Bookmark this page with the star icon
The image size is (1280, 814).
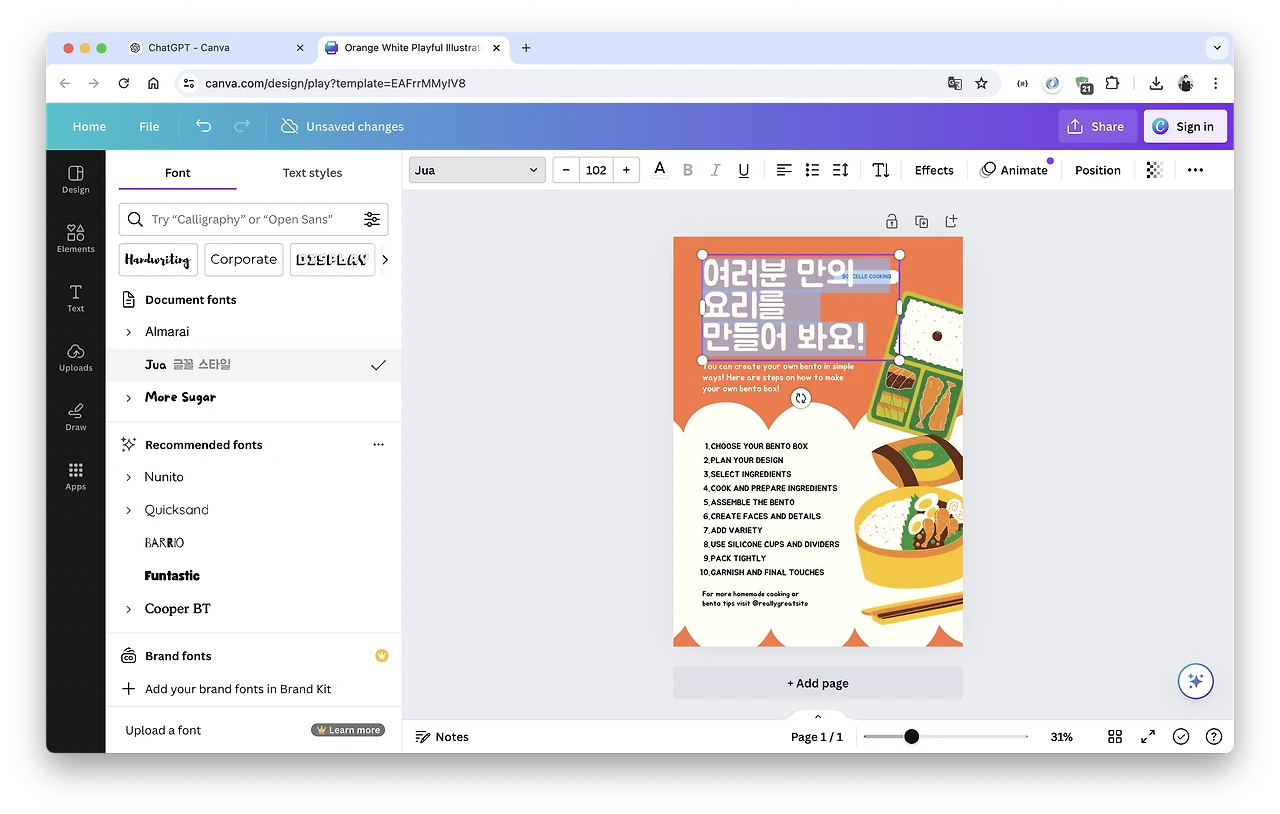[x=981, y=84]
